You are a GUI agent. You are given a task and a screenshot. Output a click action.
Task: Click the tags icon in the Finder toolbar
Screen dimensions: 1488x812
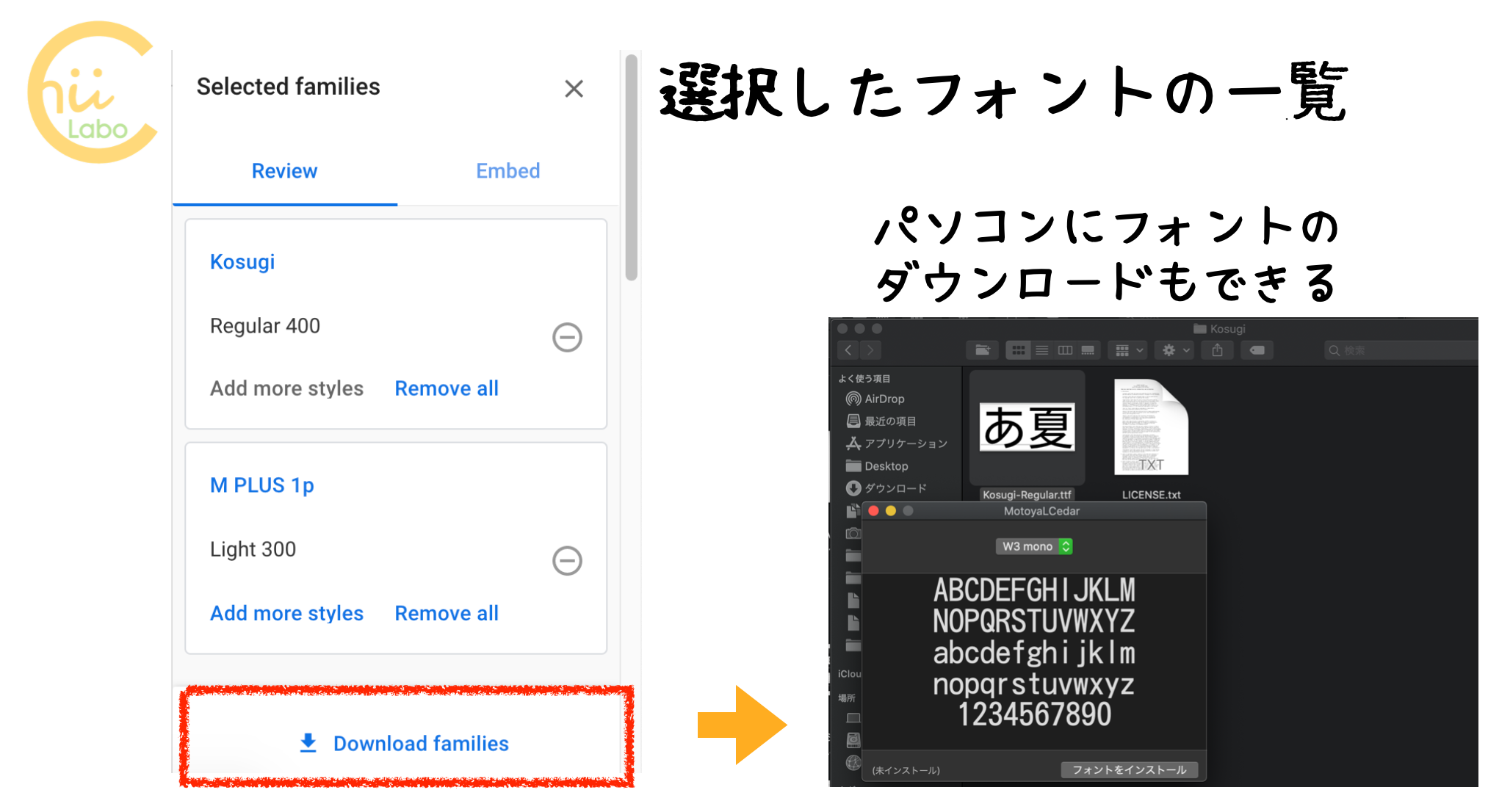pos(1257,350)
